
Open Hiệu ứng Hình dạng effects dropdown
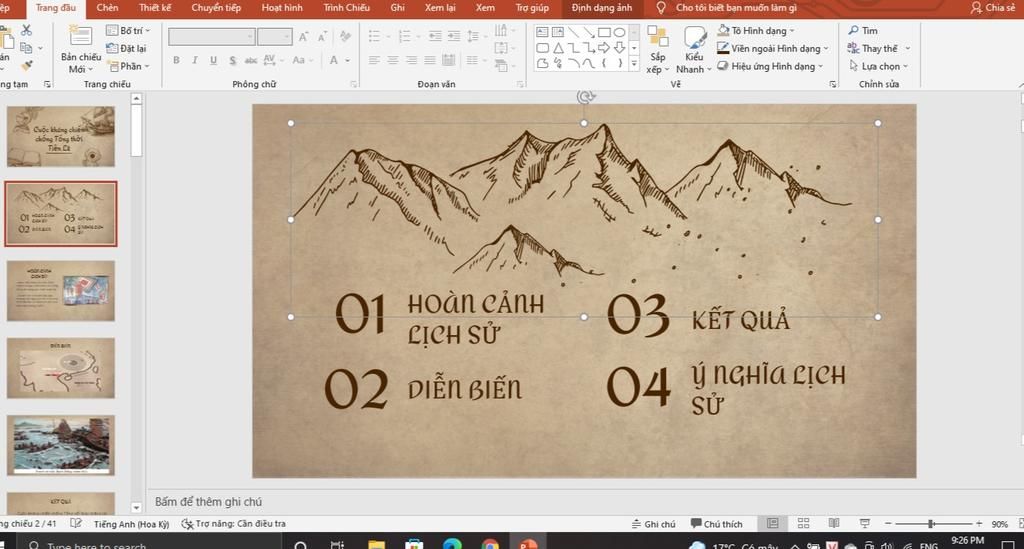[x=770, y=66]
